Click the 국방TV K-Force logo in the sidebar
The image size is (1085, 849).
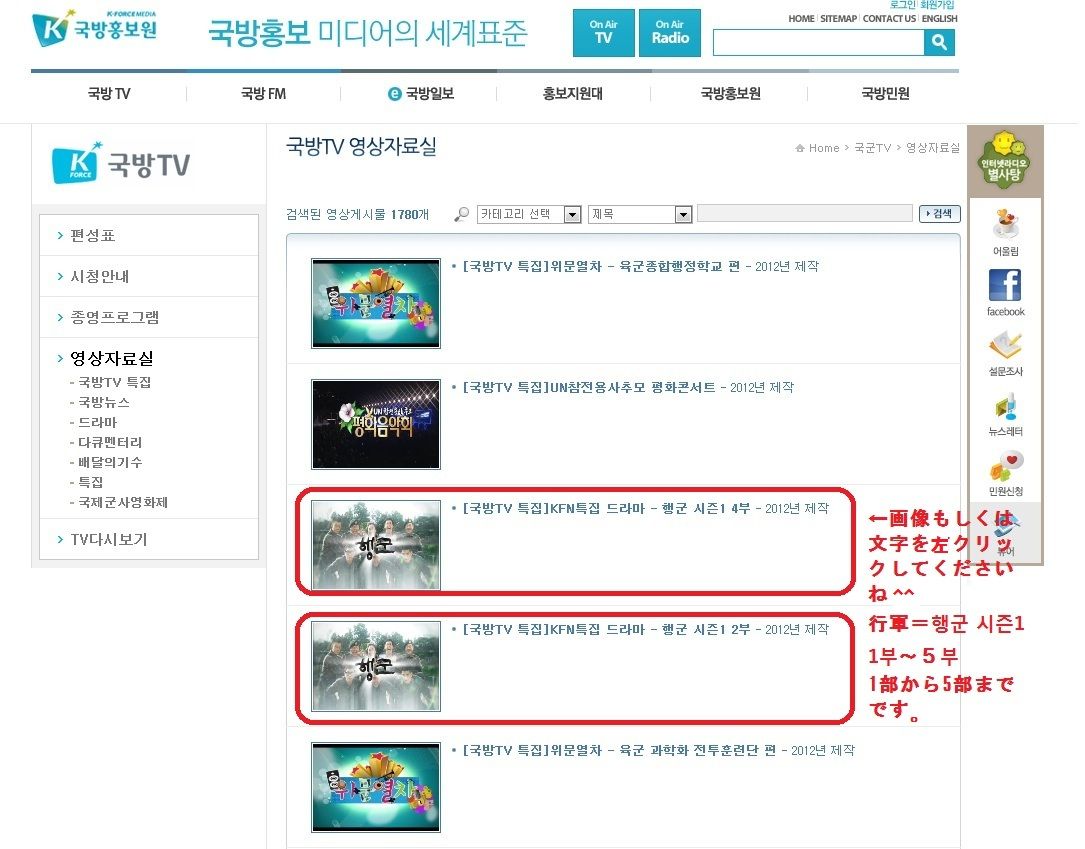[121, 163]
